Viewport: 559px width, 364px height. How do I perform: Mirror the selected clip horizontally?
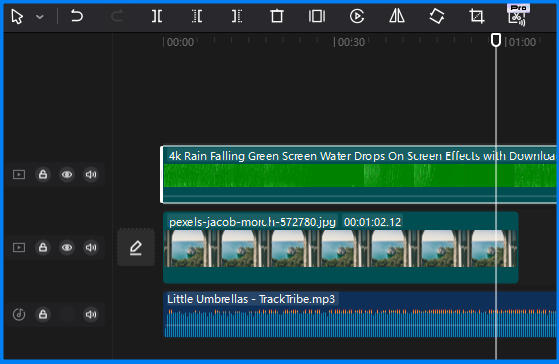pyautogui.click(x=397, y=16)
